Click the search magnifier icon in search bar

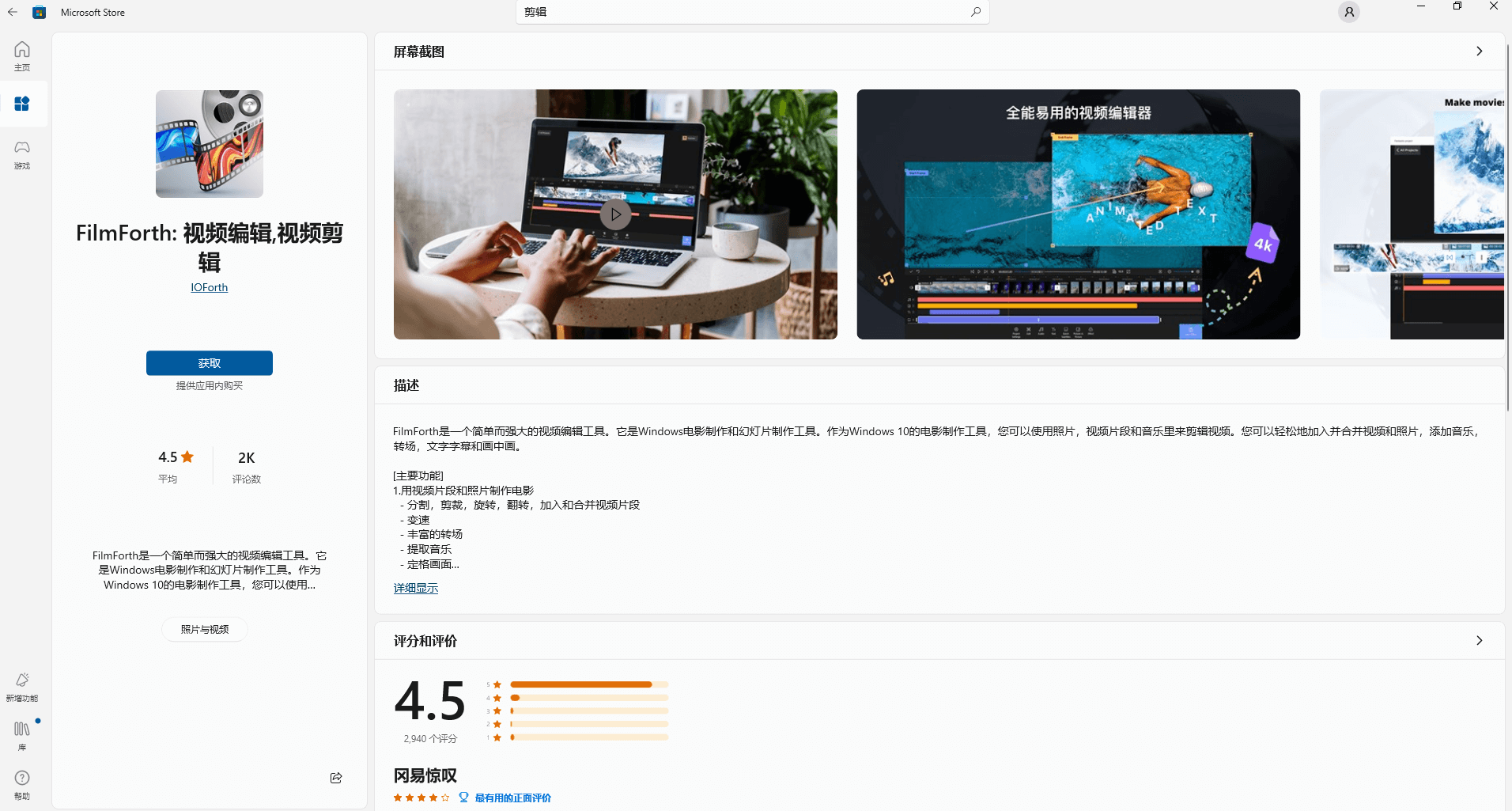pos(975,12)
